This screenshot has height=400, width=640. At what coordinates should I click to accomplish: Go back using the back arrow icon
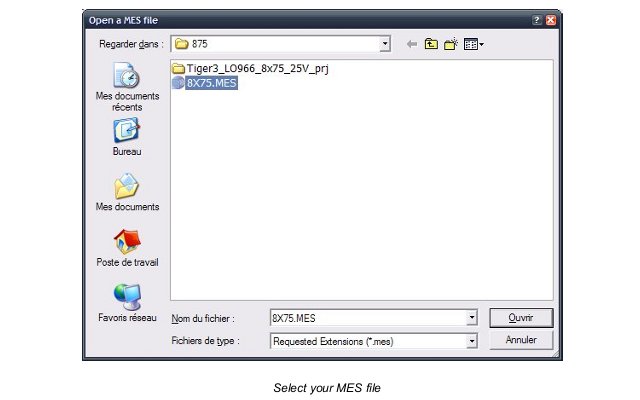click(412, 44)
